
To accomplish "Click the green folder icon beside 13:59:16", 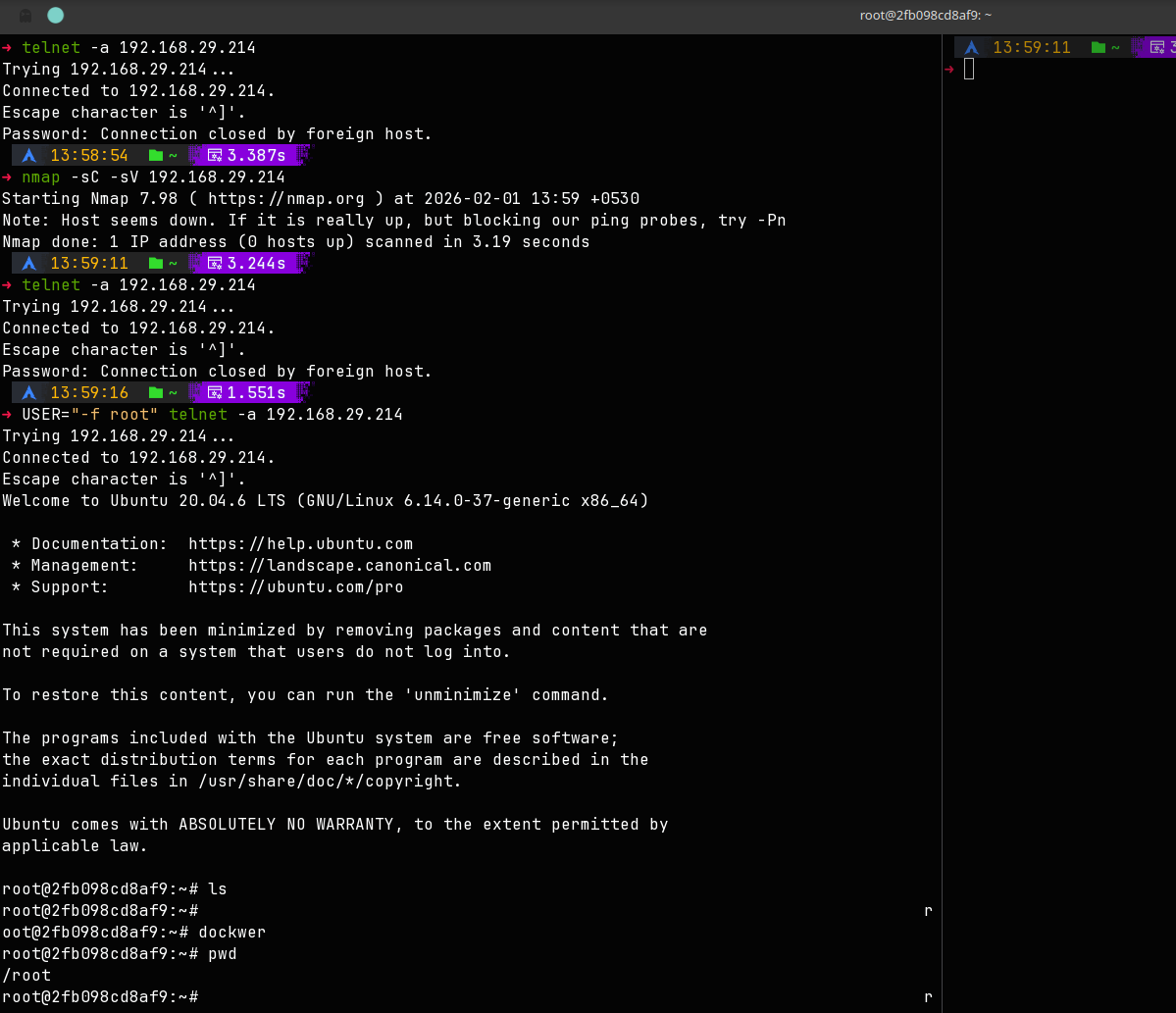I will pyautogui.click(x=155, y=393).
